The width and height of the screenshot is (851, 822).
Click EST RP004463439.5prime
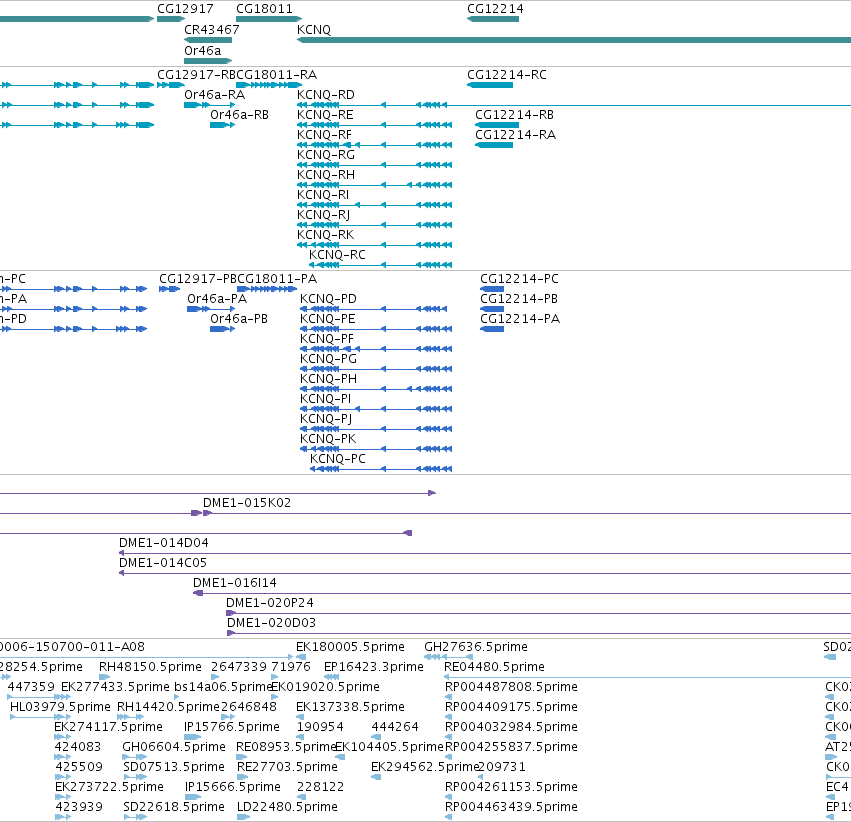pos(511,807)
